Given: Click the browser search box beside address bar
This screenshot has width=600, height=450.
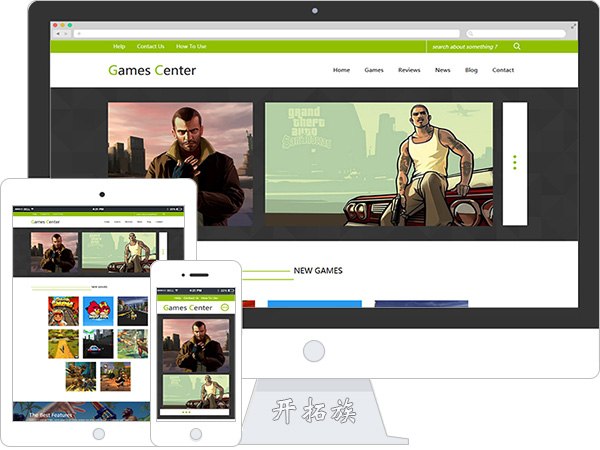Looking at the screenshot, I should (x=516, y=34).
